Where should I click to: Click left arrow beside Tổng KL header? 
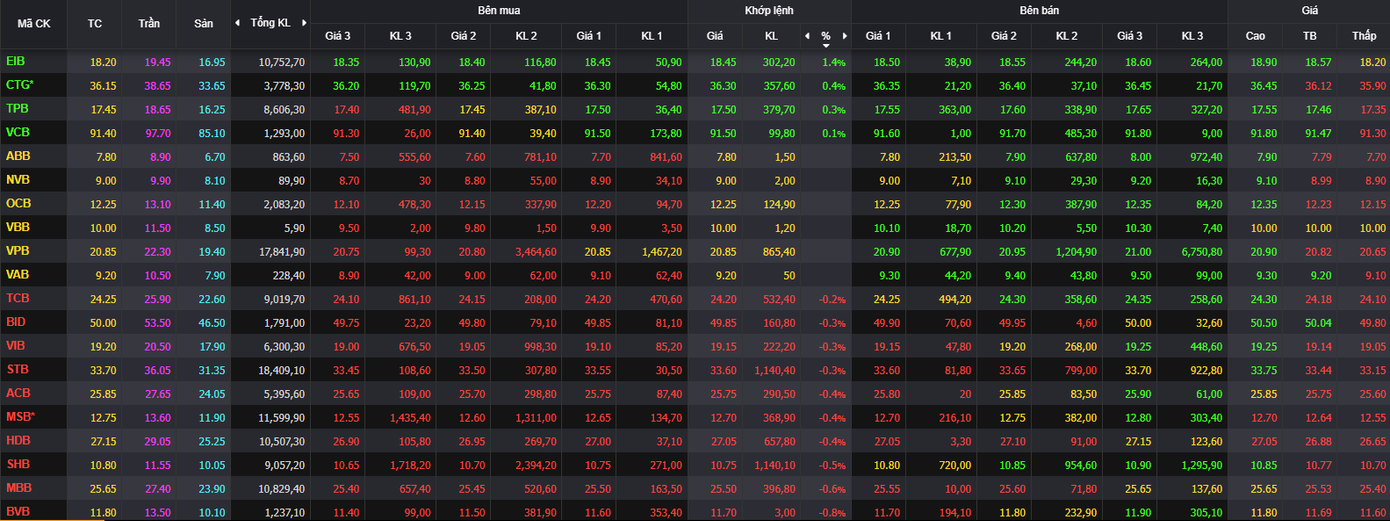pos(237,23)
